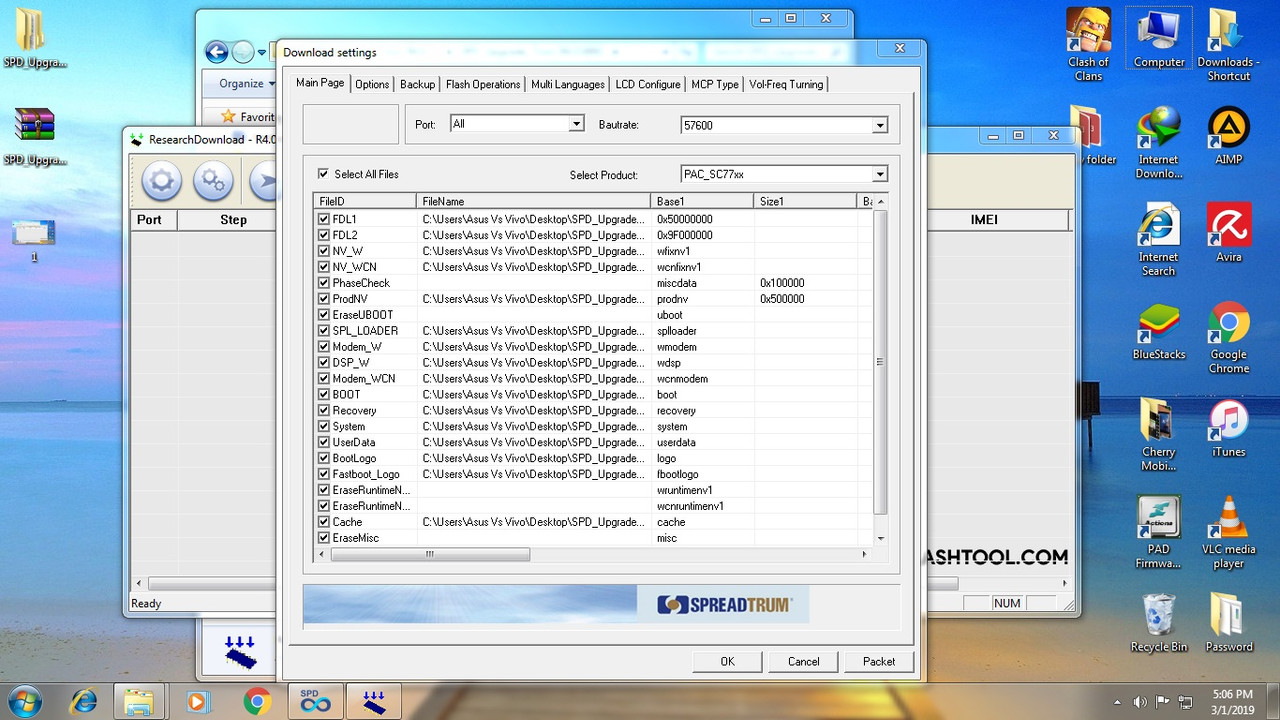Launch iTunes desktop icon
1280x720 pixels.
[x=1228, y=428]
